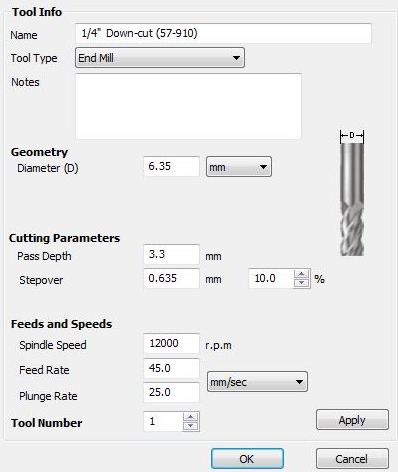Open the mm/sec feed units dropdown
The height and width of the screenshot is (472, 398).
pyautogui.click(x=257, y=382)
